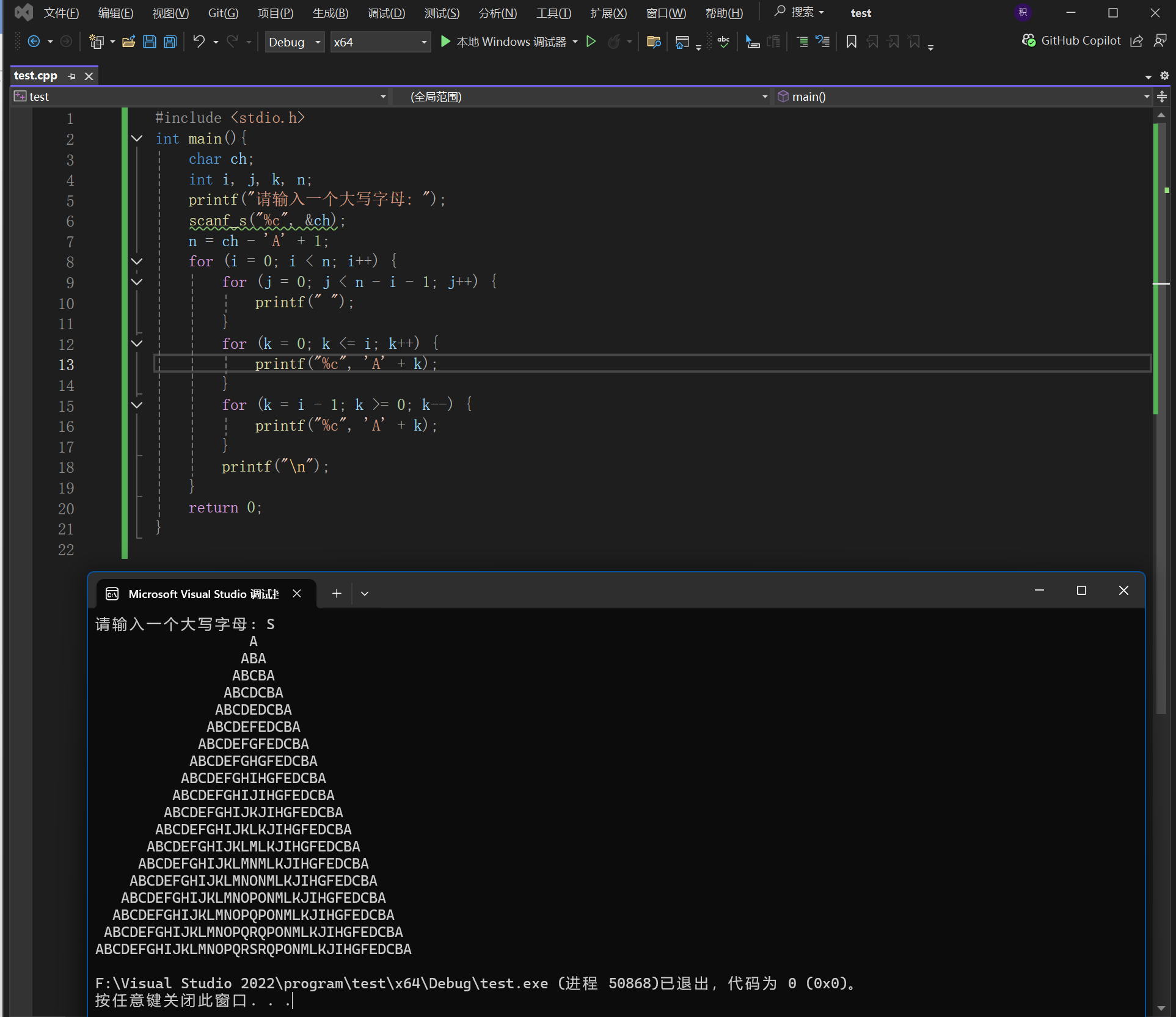Click the comment out selected lines icon

pyautogui.click(x=802, y=42)
